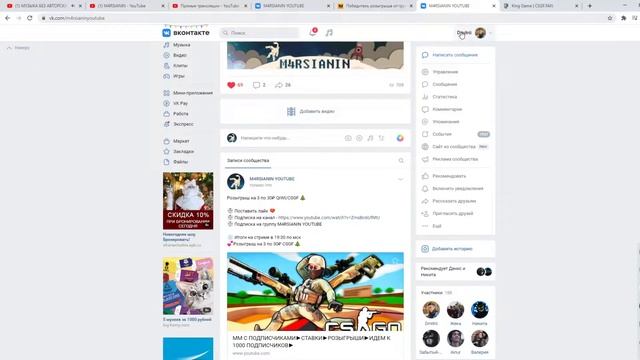Screen dimensions: 640x360
Task: Click the search field in VK header
Action: pyautogui.click(x=260, y=33)
